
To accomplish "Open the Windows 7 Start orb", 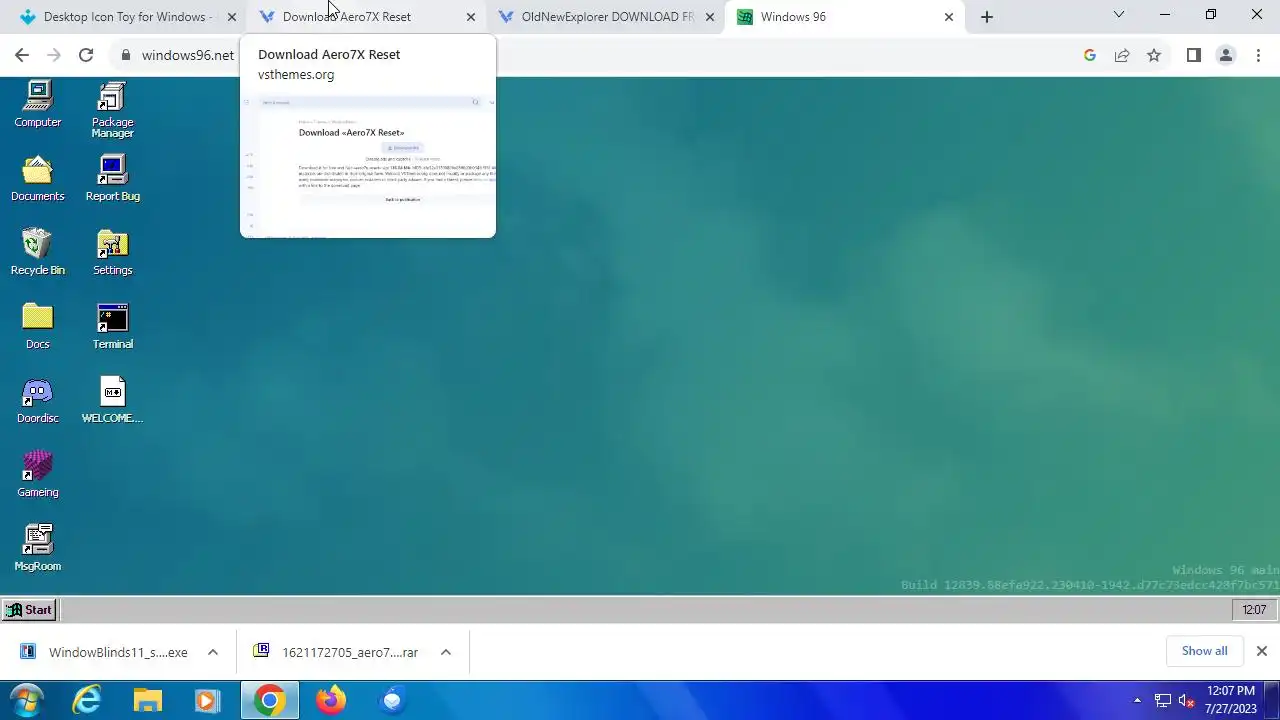I will point(26,700).
